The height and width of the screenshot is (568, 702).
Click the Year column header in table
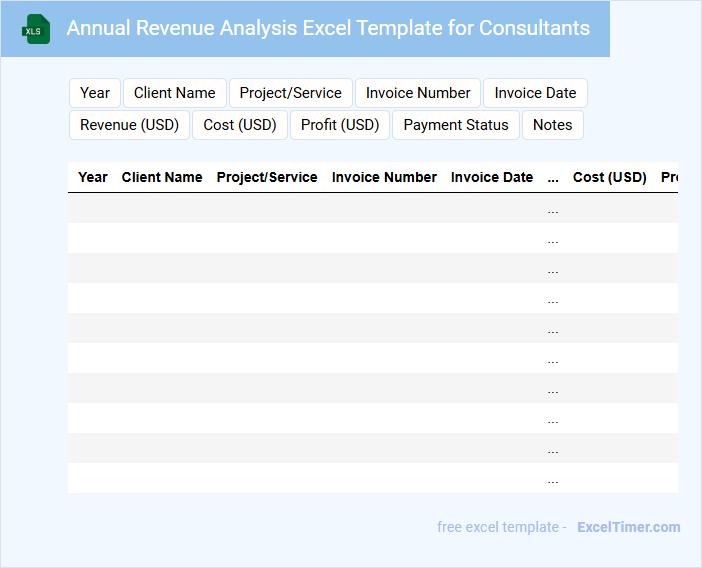tap(93, 177)
